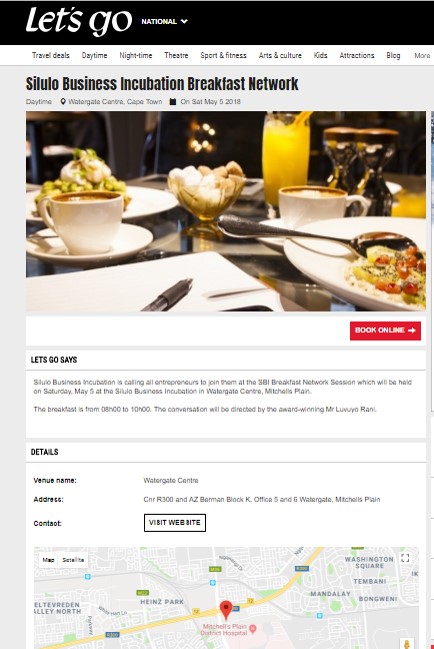
Task: Switch map to Satellite view
Action: 73,560
